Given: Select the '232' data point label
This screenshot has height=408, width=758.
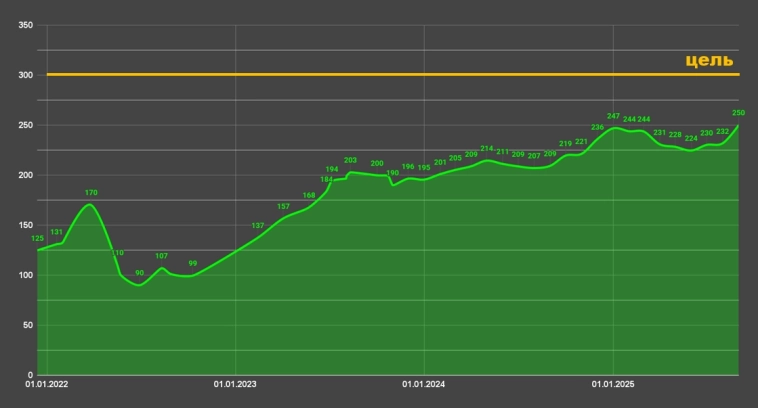Looking at the screenshot, I should click(x=723, y=131).
